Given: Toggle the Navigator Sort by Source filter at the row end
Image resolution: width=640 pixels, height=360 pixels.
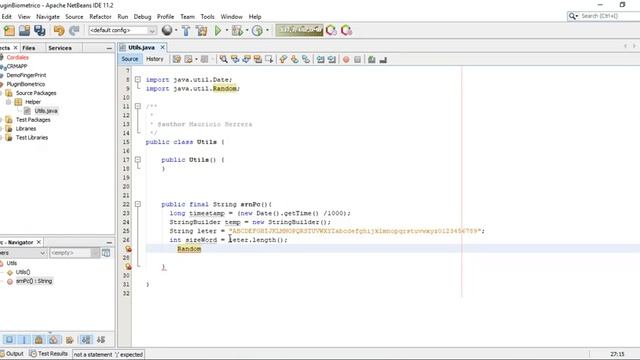Looking at the screenshot, I should click(101, 340).
